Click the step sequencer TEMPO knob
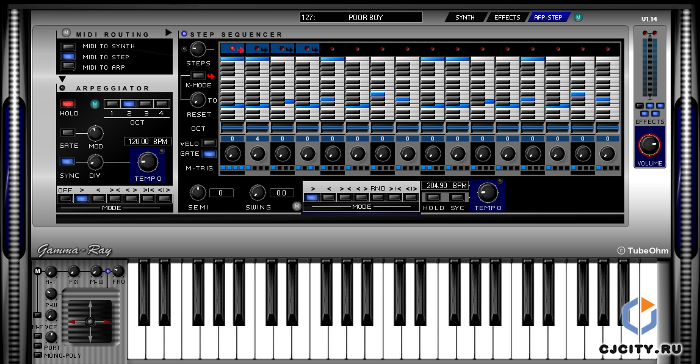Viewport: 700px width, 364px height. (488, 192)
